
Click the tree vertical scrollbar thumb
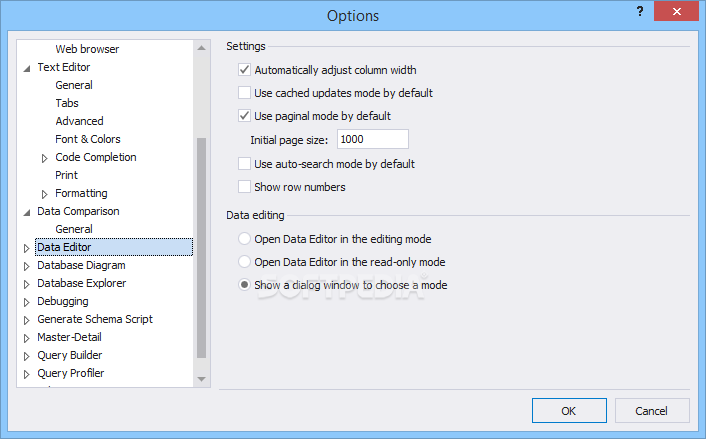(201, 248)
